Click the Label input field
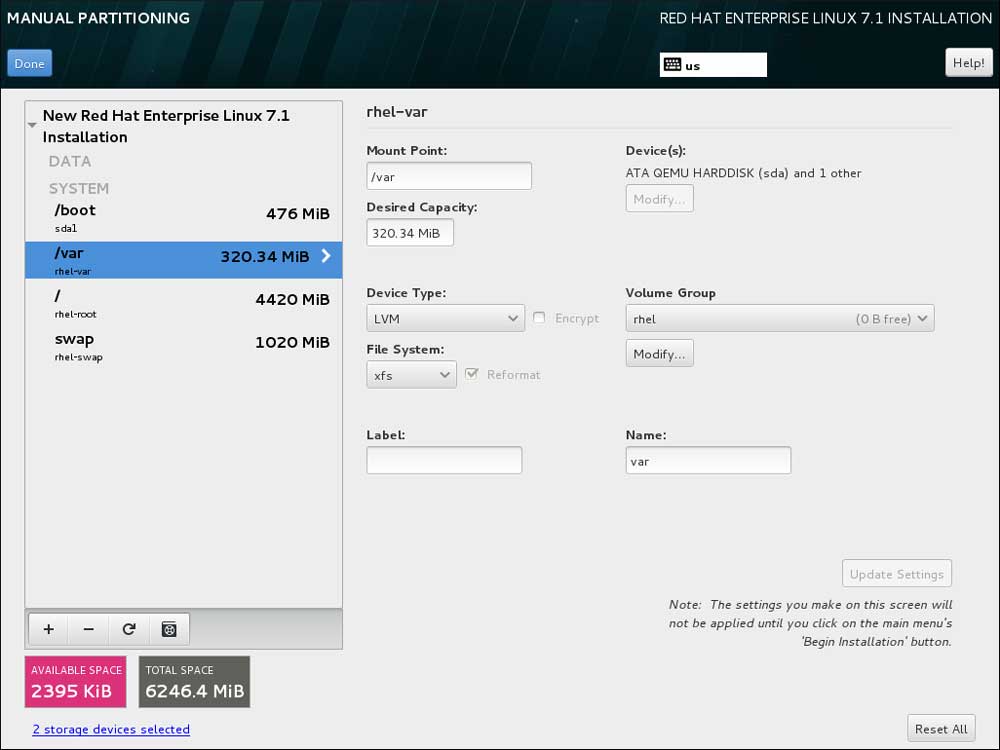Viewport: 1000px width, 750px height. (444, 460)
